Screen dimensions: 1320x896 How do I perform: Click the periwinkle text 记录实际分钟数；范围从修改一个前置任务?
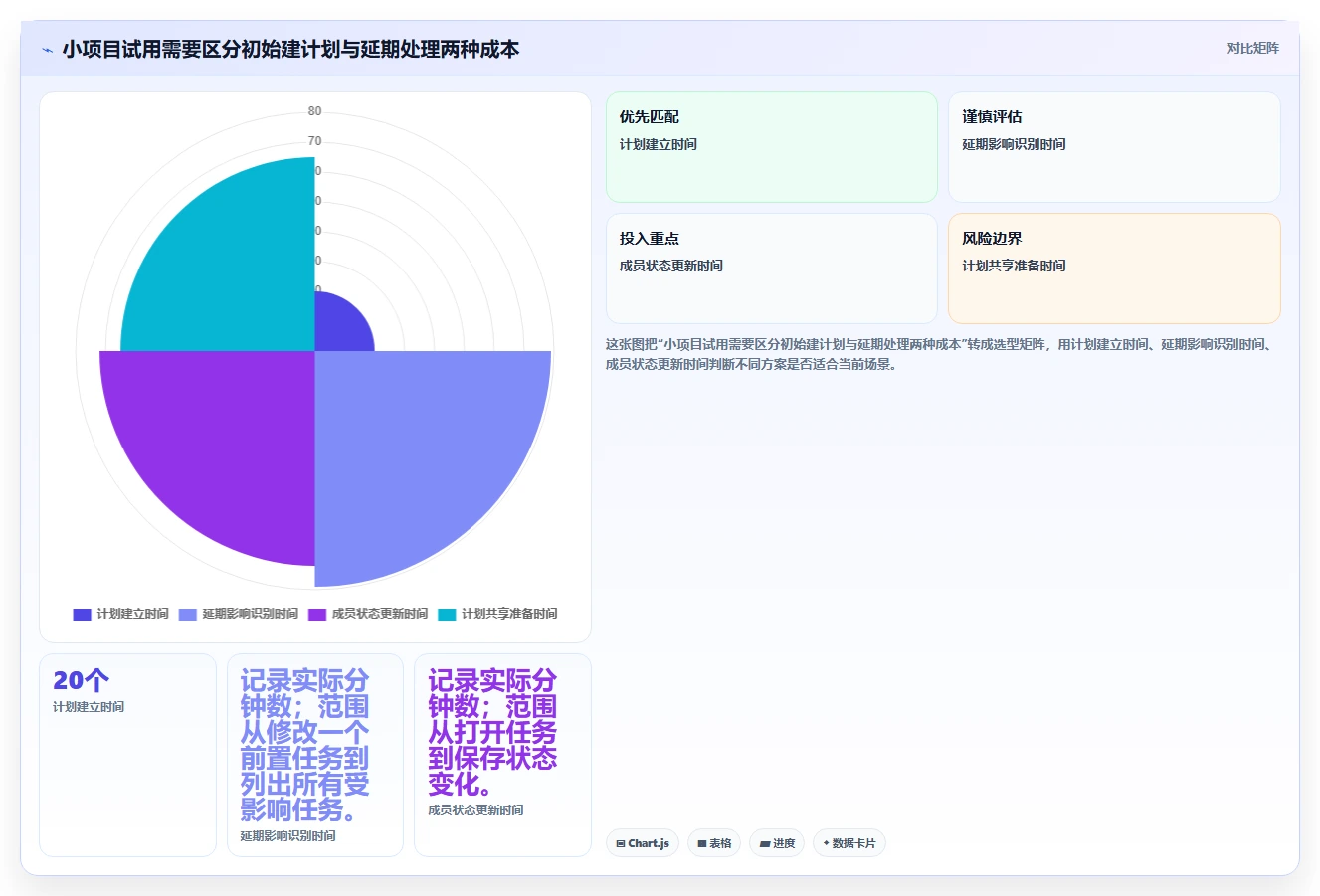(x=304, y=745)
